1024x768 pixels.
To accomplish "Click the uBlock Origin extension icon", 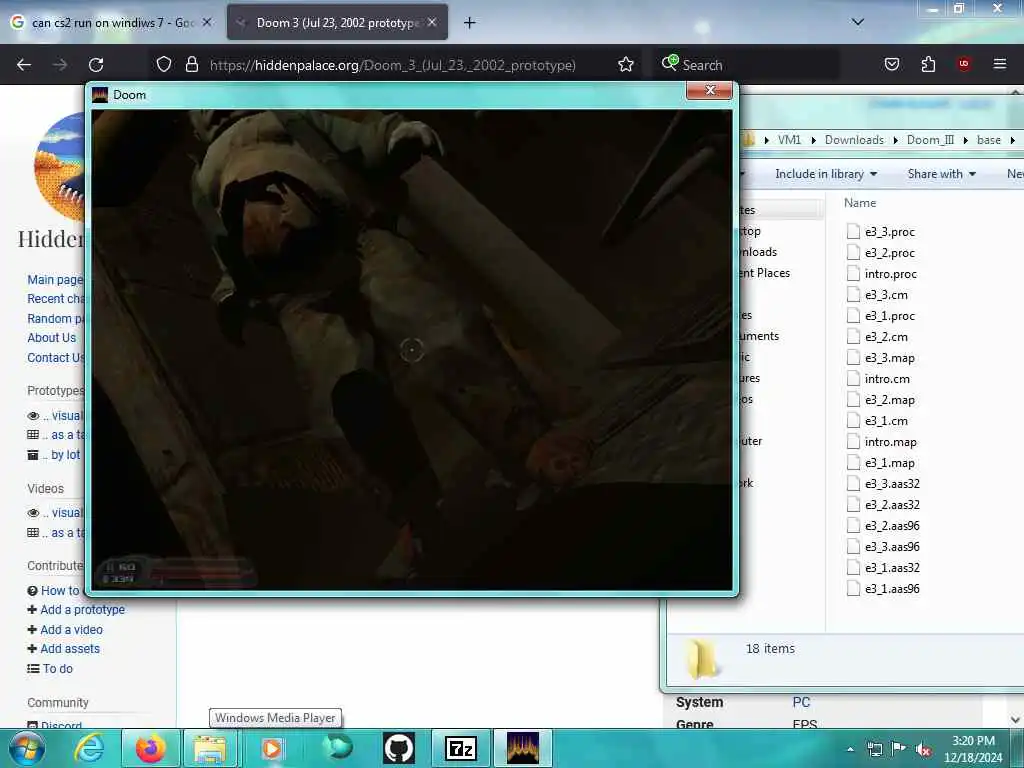I will pos(964,64).
